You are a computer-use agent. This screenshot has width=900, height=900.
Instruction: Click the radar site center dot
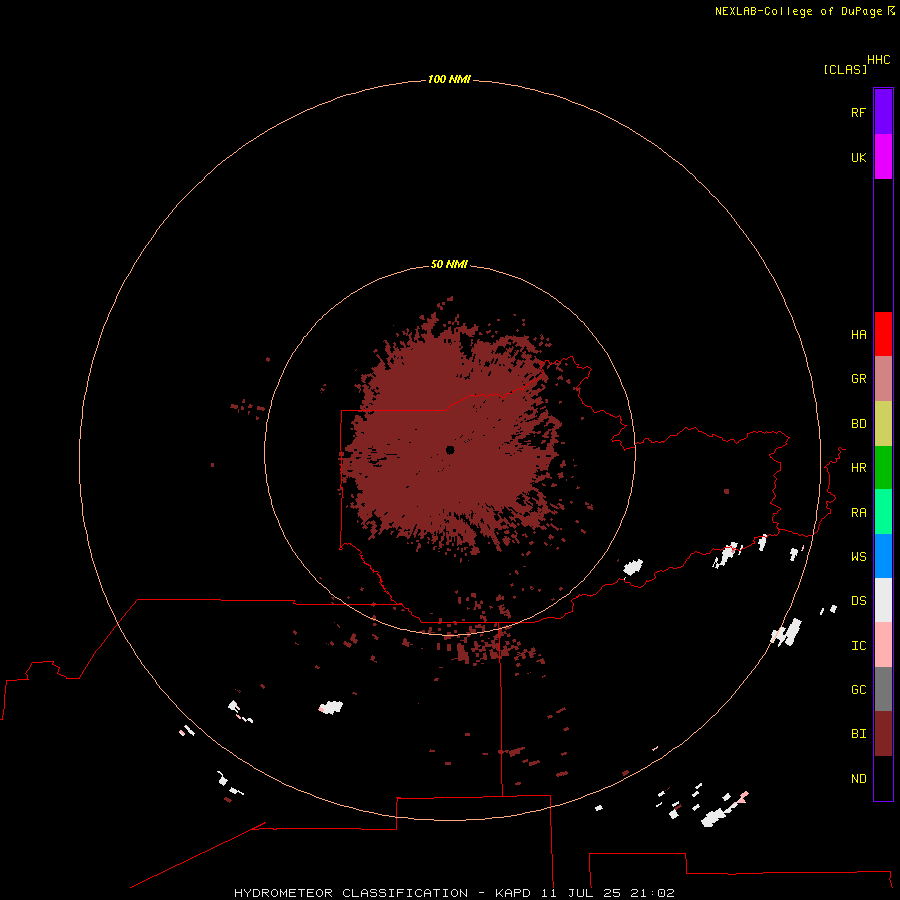tap(450, 450)
